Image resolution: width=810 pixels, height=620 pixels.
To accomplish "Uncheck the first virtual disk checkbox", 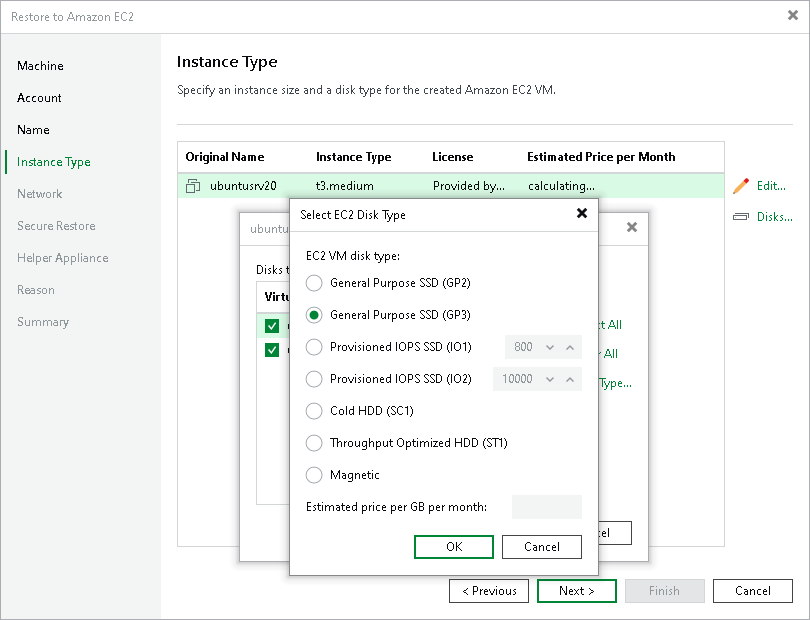I will [x=272, y=326].
